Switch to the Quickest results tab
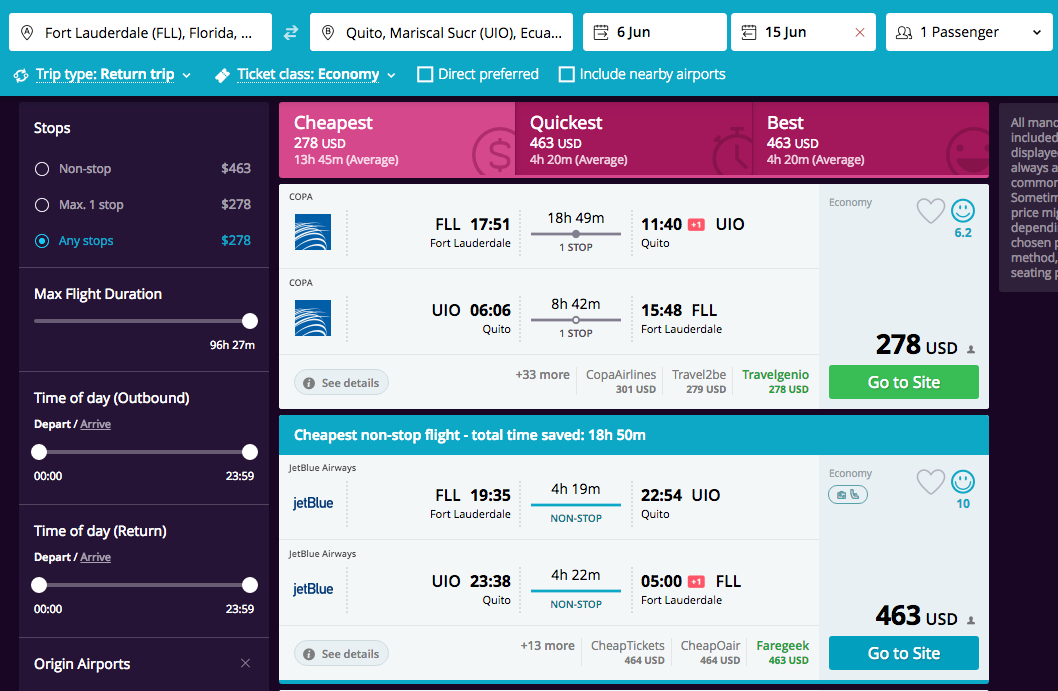The height and width of the screenshot is (691, 1058). coord(634,140)
